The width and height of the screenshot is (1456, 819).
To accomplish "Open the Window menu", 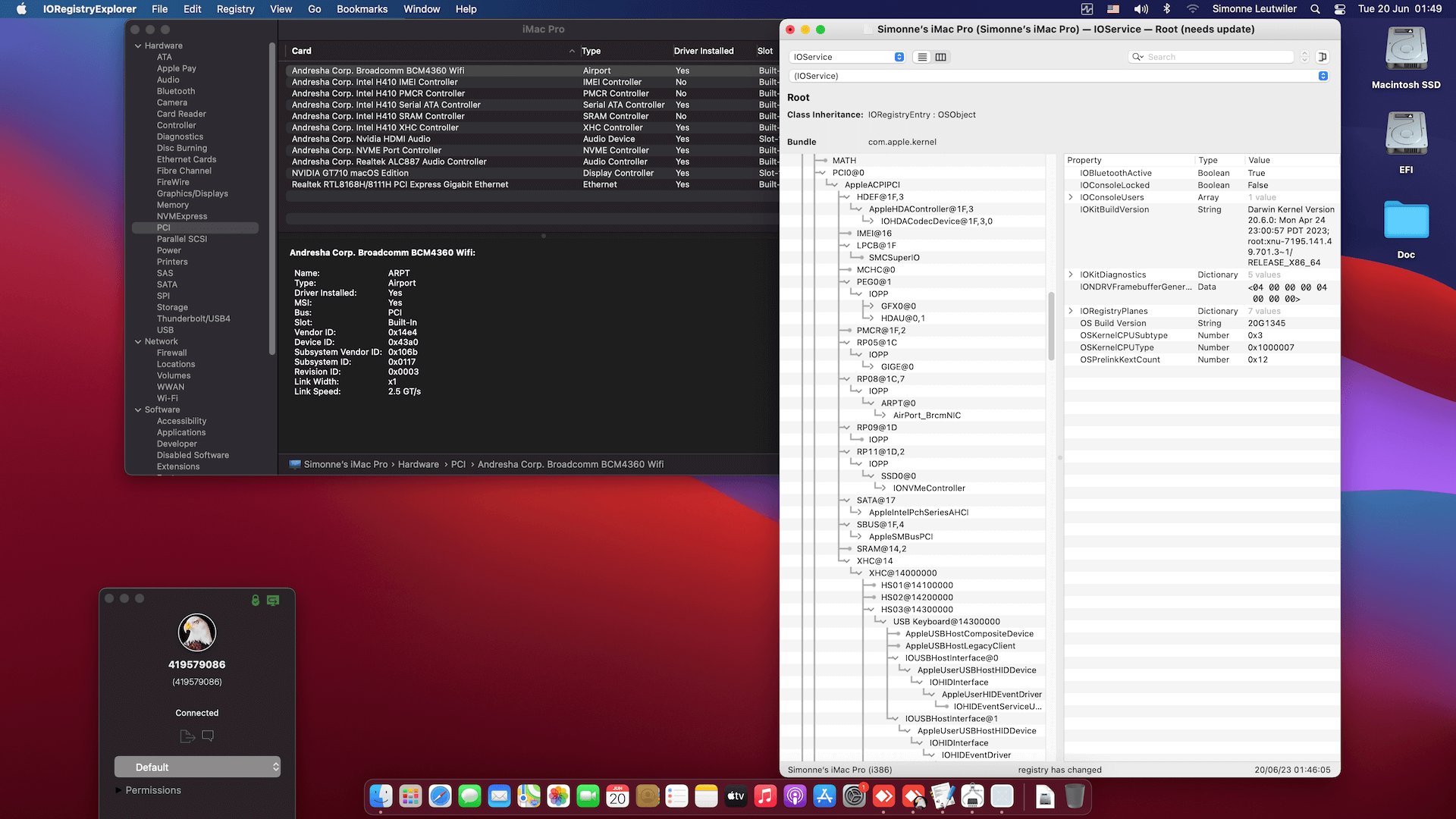I will point(422,9).
